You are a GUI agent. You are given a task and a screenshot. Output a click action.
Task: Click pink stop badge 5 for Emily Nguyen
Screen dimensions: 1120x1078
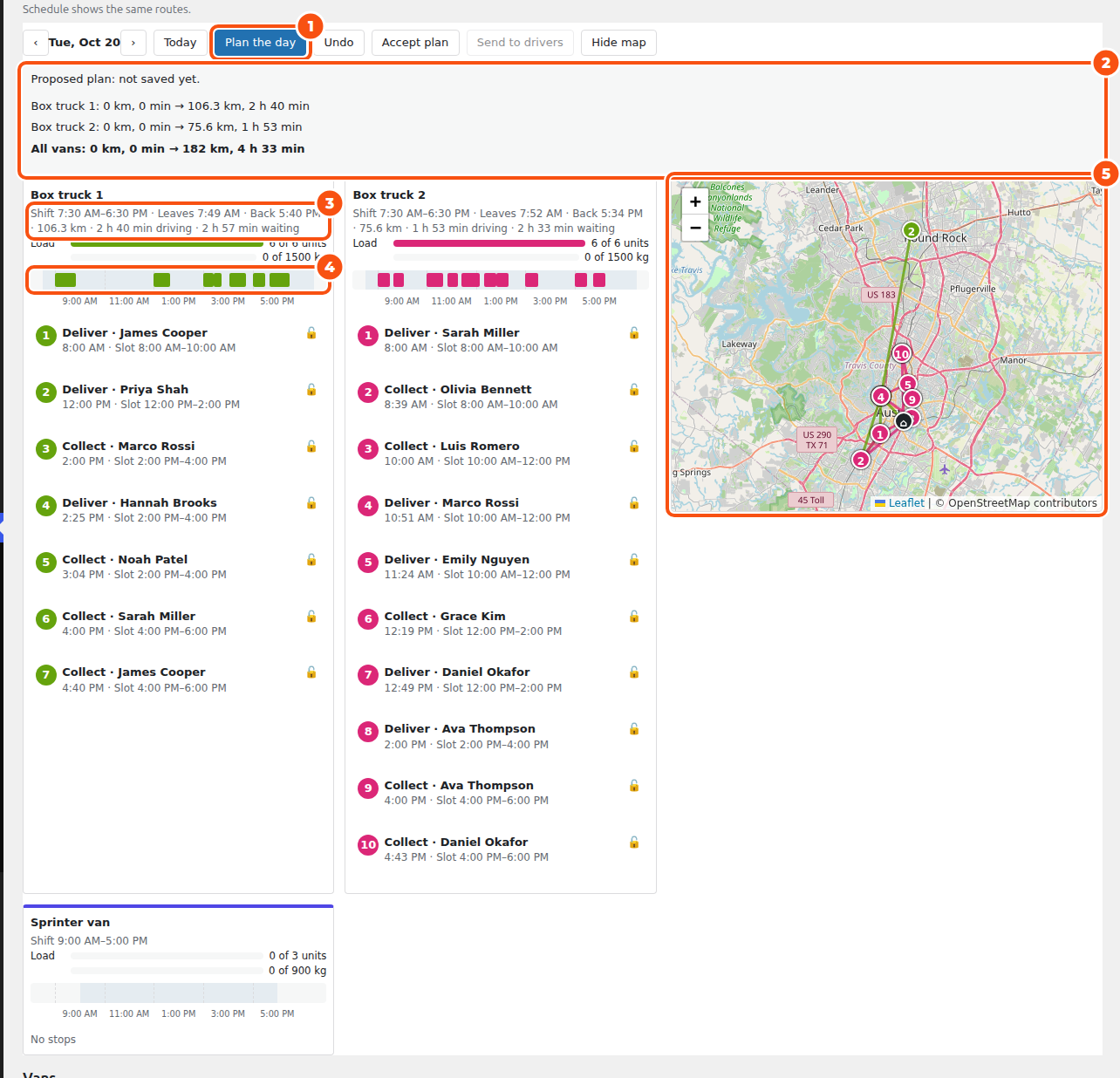368,563
